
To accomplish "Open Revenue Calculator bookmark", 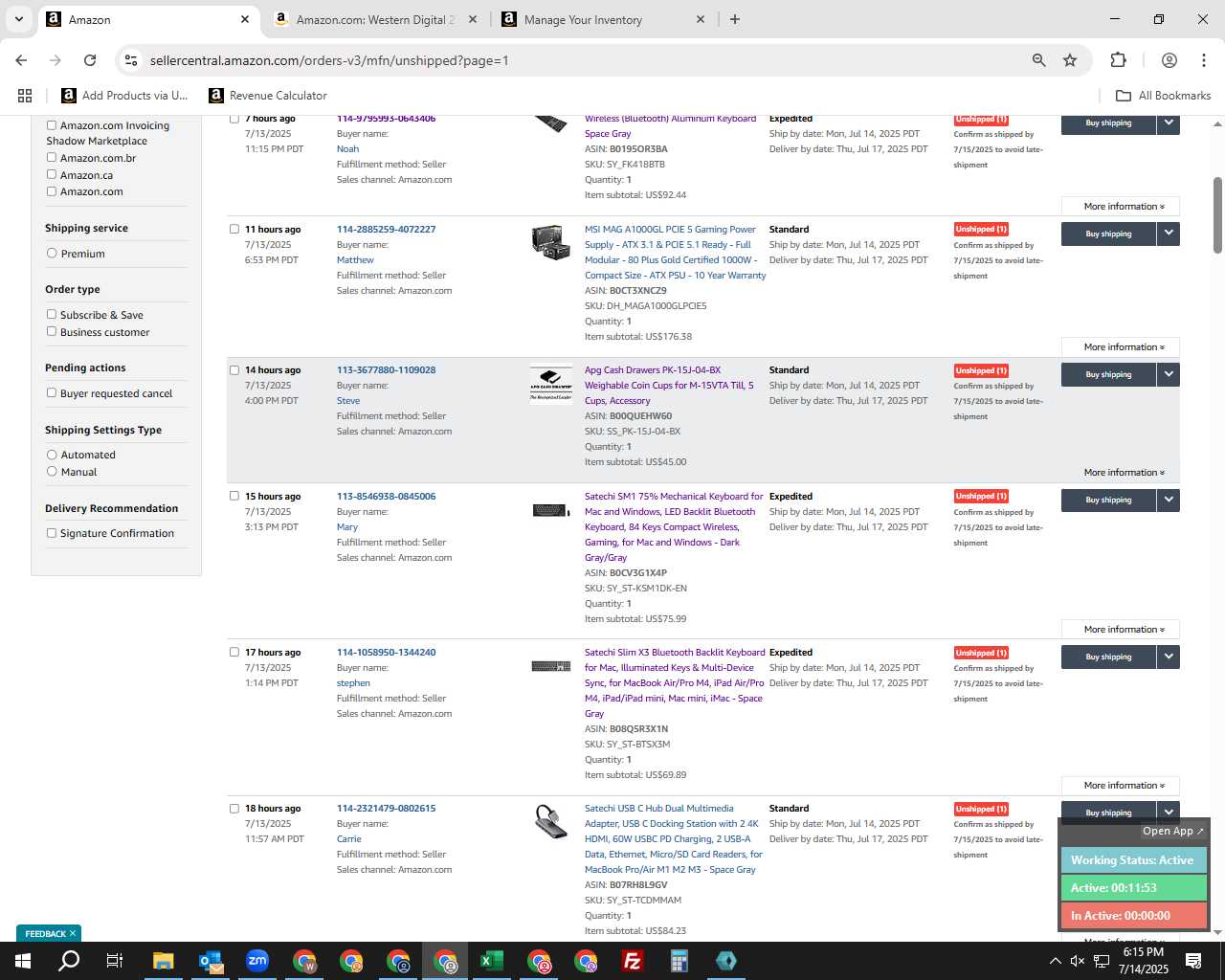I will click(x=268, y=96).
